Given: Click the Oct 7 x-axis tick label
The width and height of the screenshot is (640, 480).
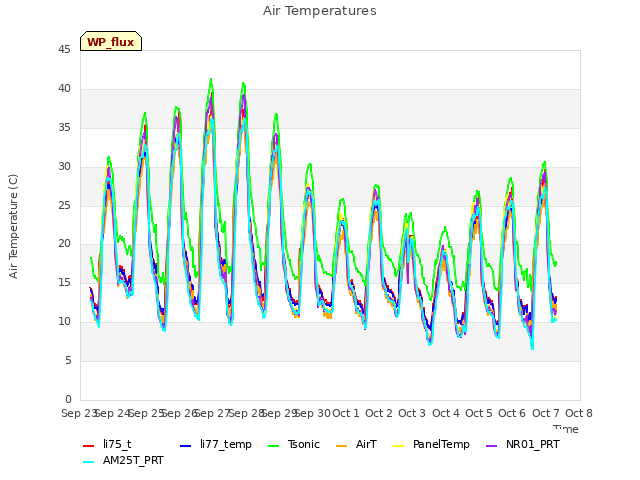Looking at the screenshot, I should 546,413.
